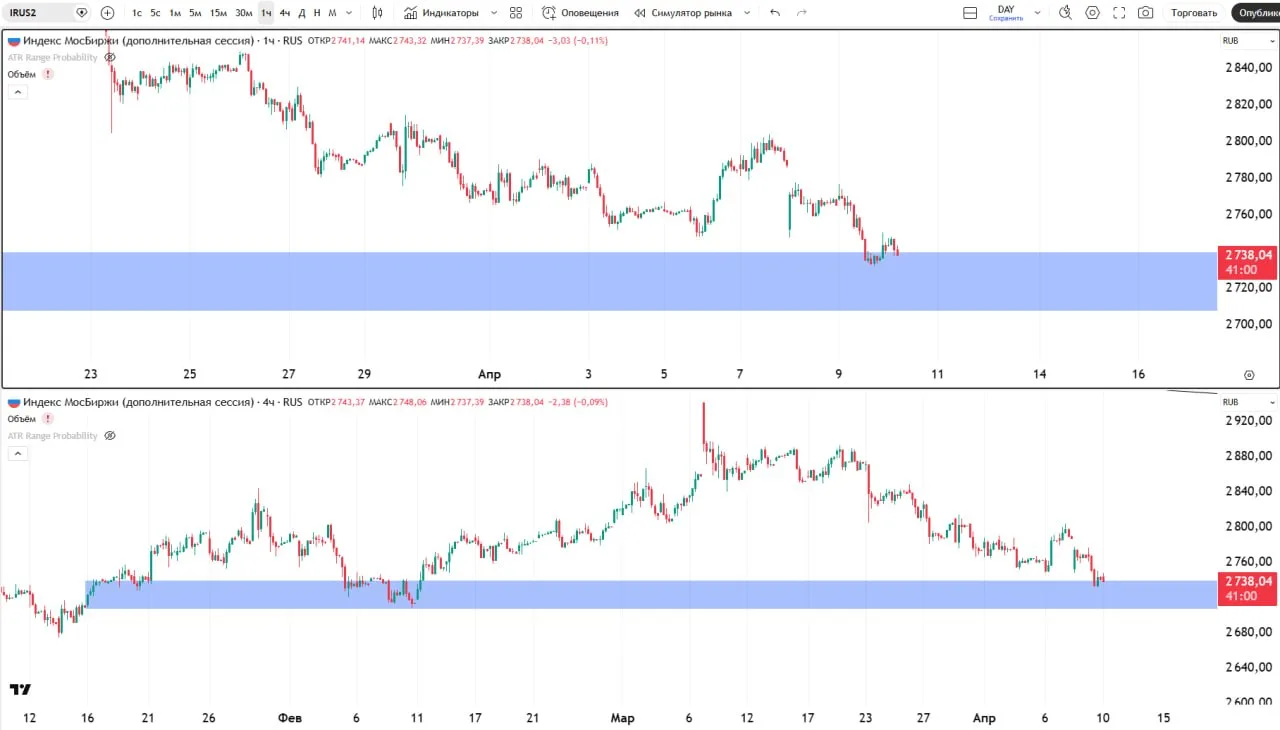Set timeframe to Н (weekly)
The image size is (1280, 730).
point(317,13)
